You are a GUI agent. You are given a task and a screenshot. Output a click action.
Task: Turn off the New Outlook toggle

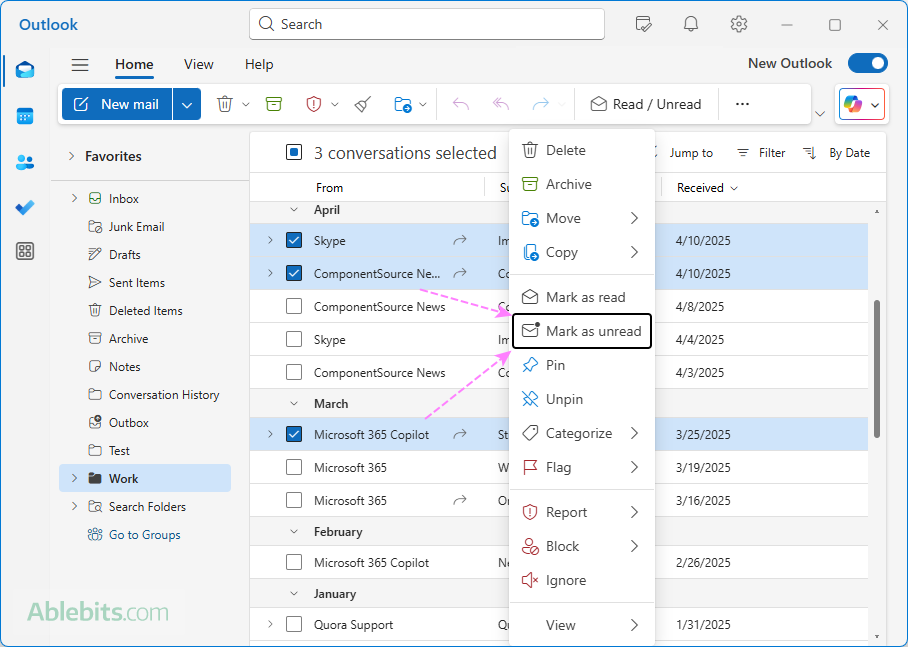click(867, 63)
